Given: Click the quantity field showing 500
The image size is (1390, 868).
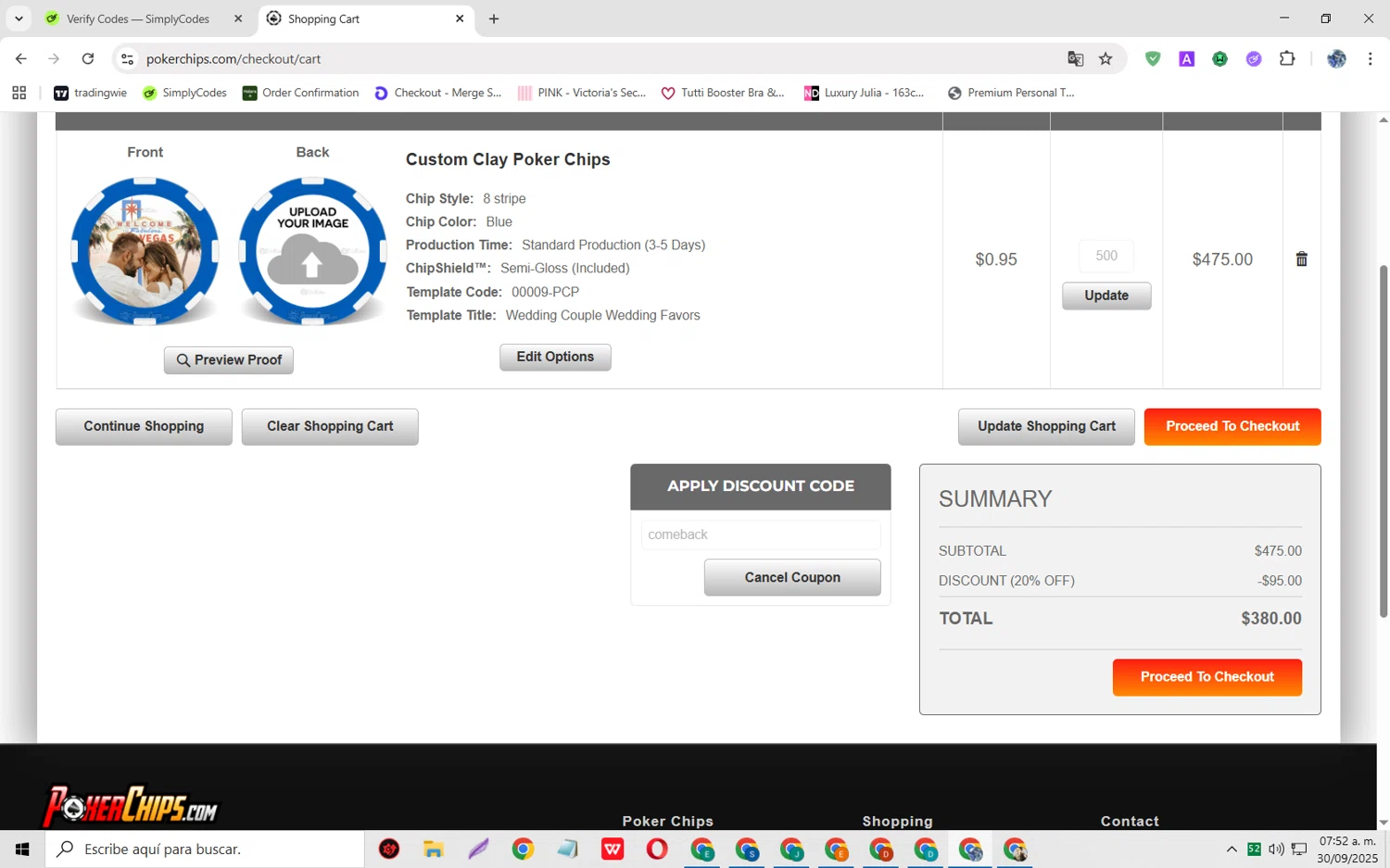Looking at the screenshot, I should pos(1106,256).
